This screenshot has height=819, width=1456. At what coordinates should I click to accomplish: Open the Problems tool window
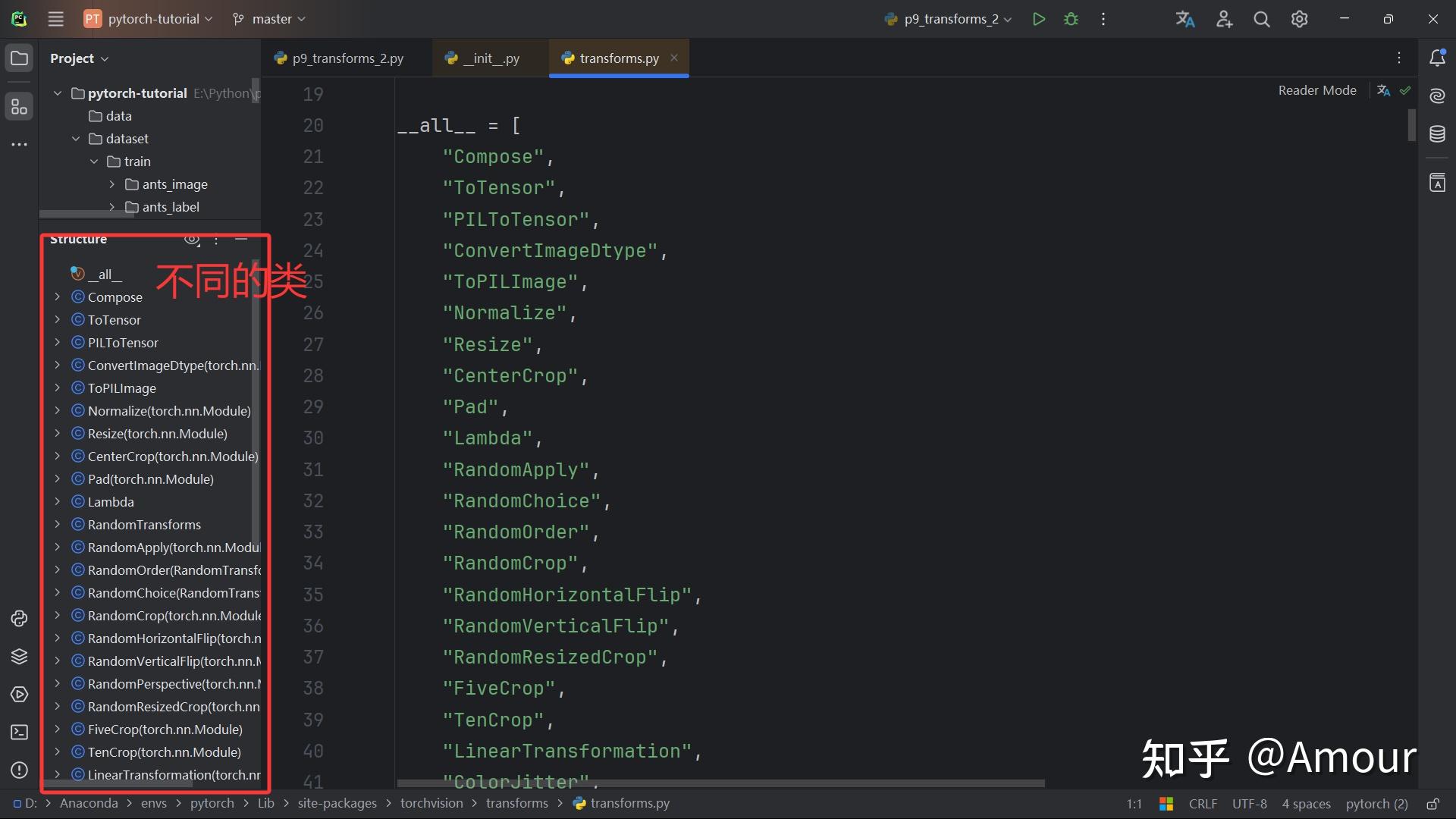point(19,770)
